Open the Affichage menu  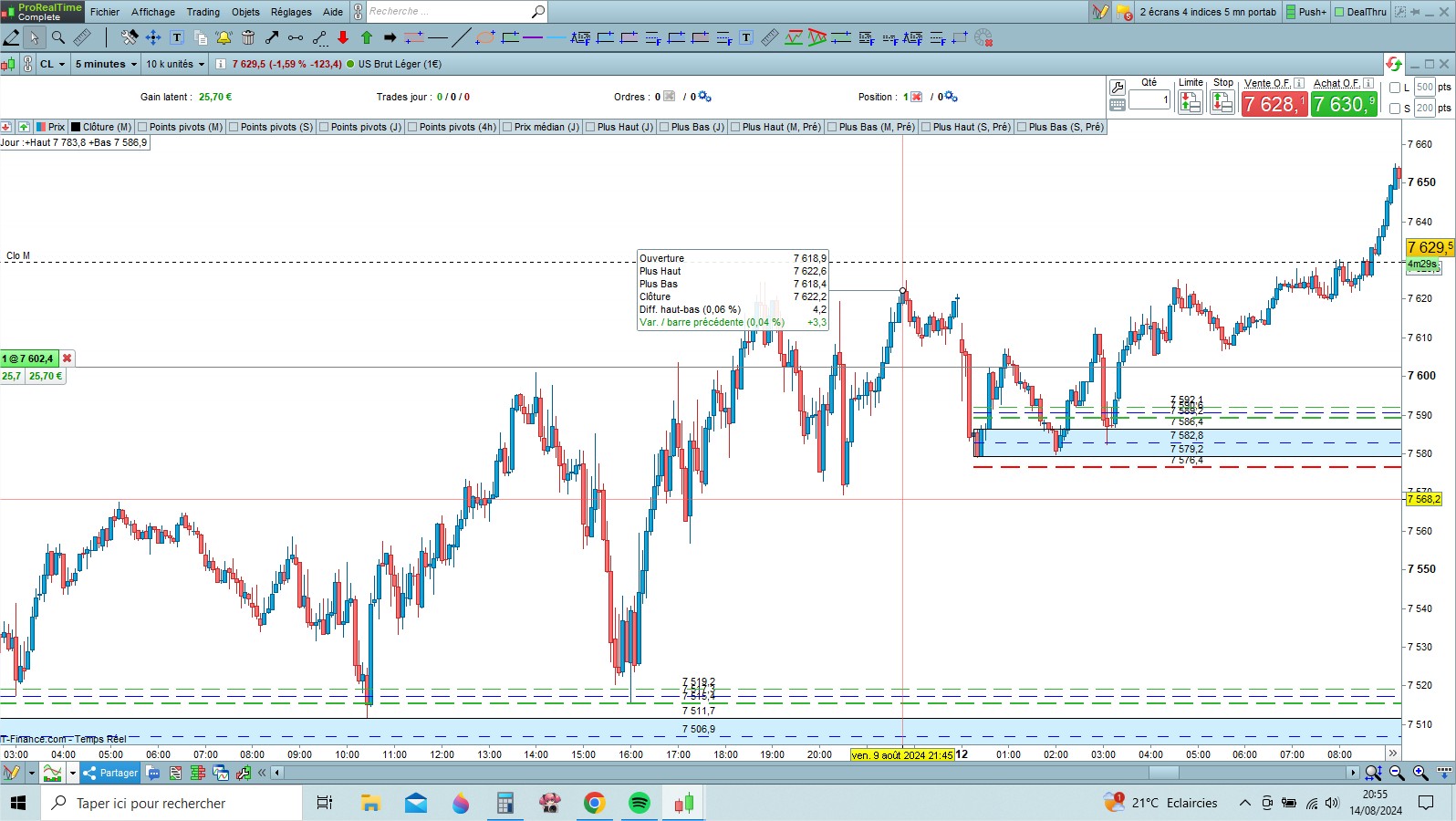tap(153, 12)
